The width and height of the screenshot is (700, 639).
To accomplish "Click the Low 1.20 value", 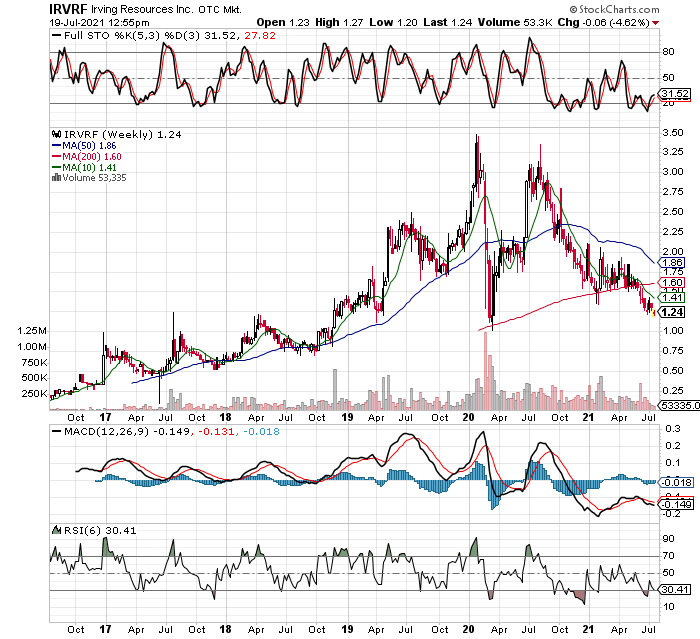I will click(393, 22).
